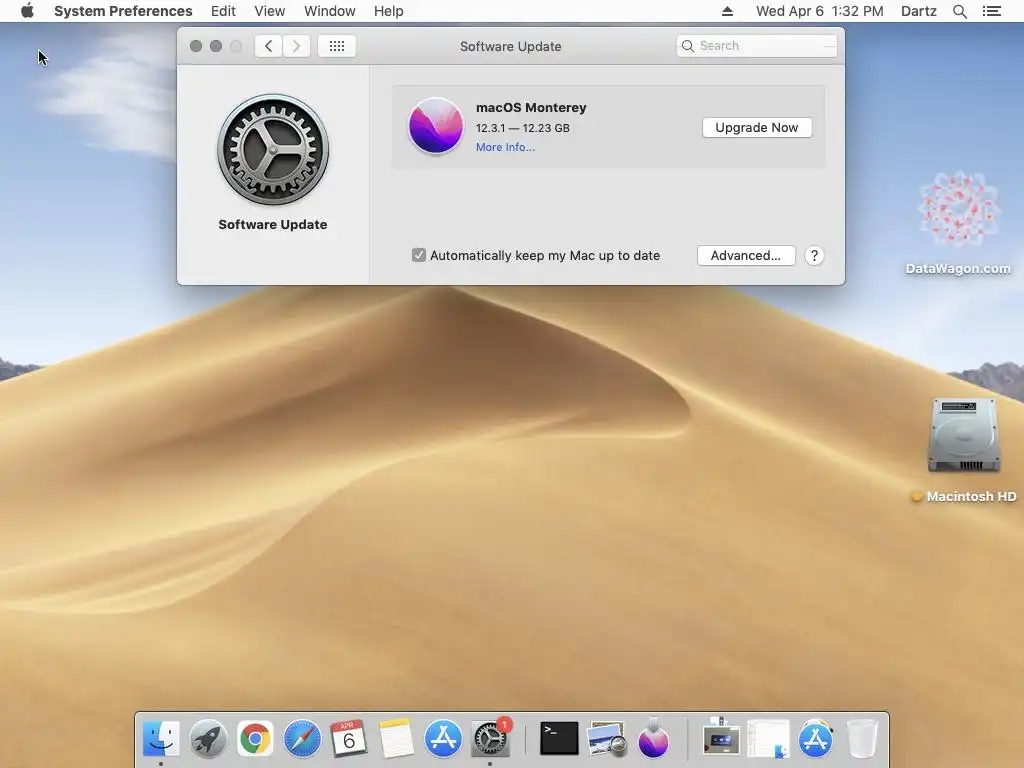Click the eject icon in the menu bar

point(728,11)
